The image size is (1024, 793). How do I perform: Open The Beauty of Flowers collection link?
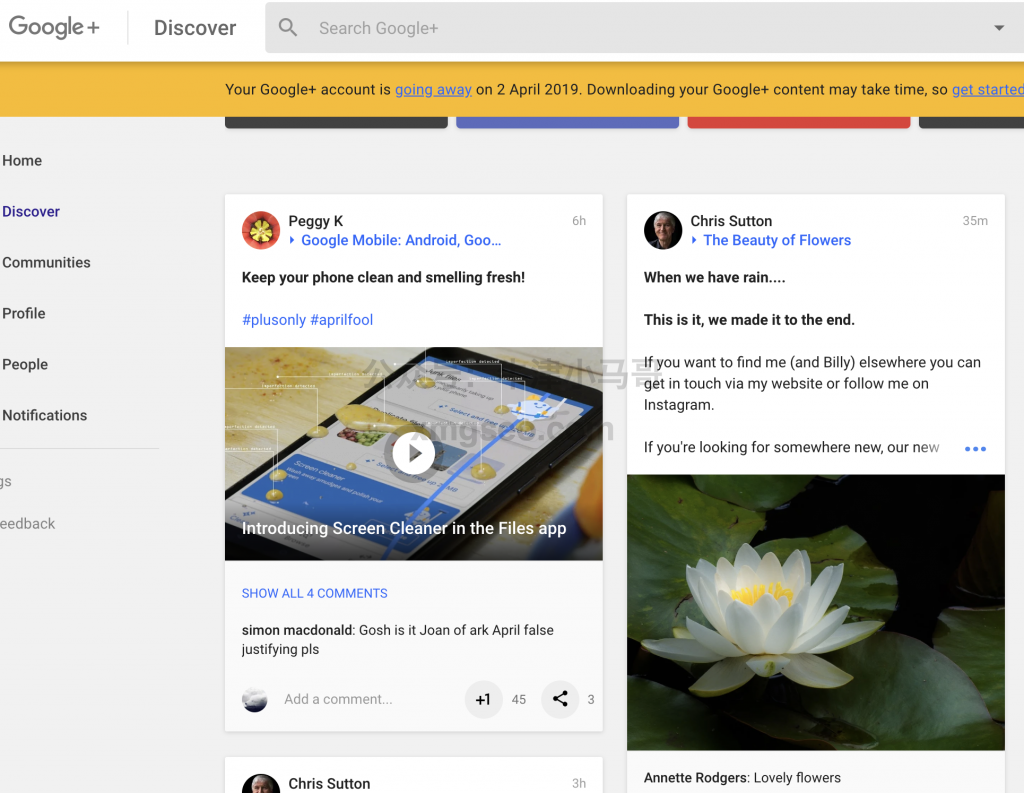(x=776, y=240)
